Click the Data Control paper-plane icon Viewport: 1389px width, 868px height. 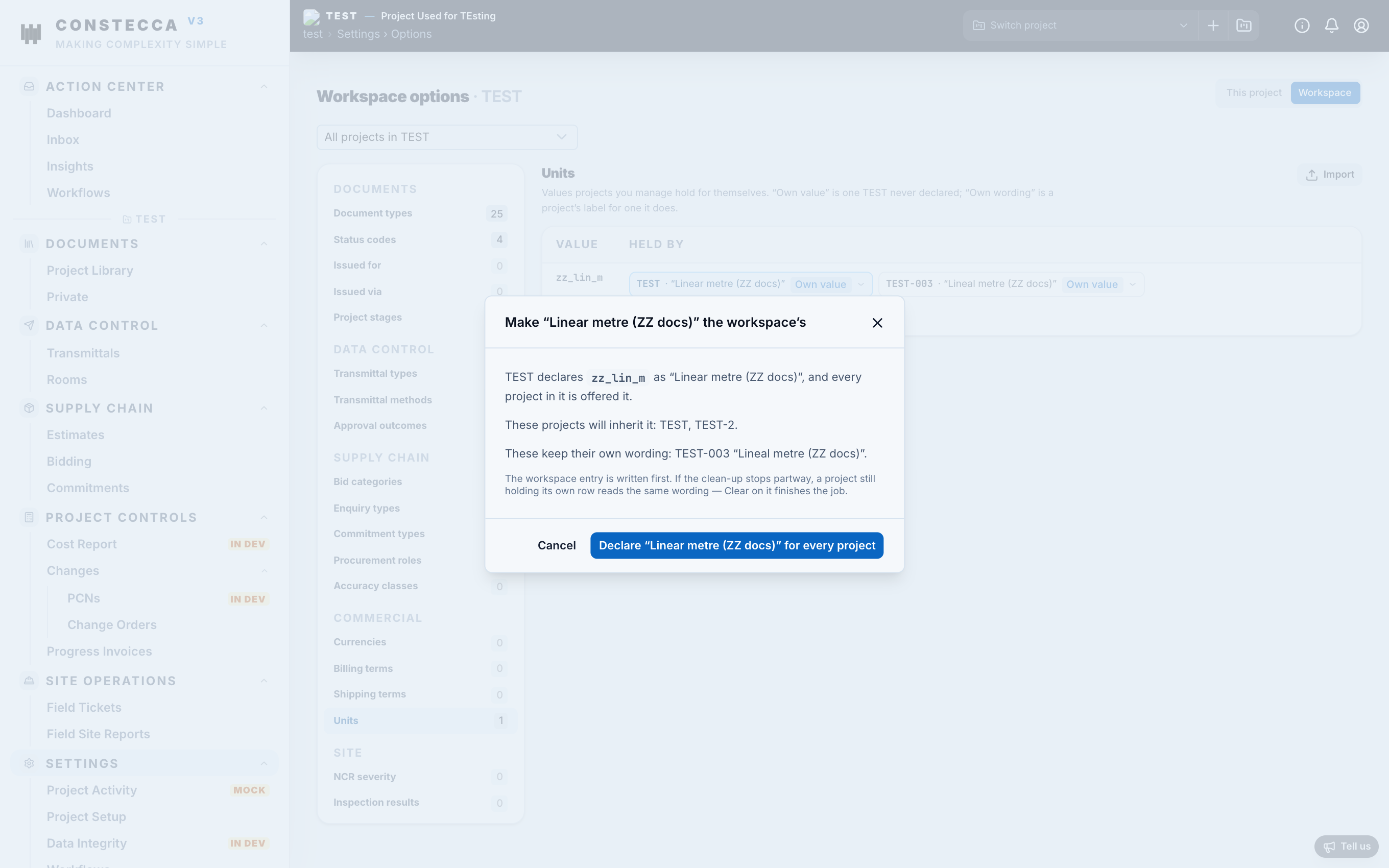[x=29, y=326]
